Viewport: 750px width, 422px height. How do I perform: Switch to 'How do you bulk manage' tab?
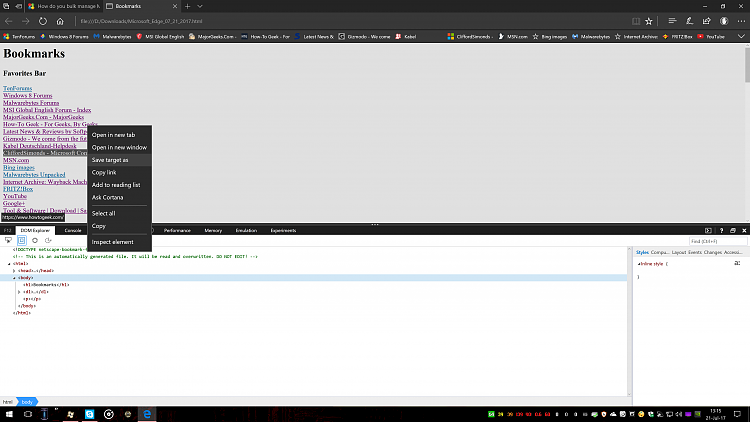[x=64, y=6]
